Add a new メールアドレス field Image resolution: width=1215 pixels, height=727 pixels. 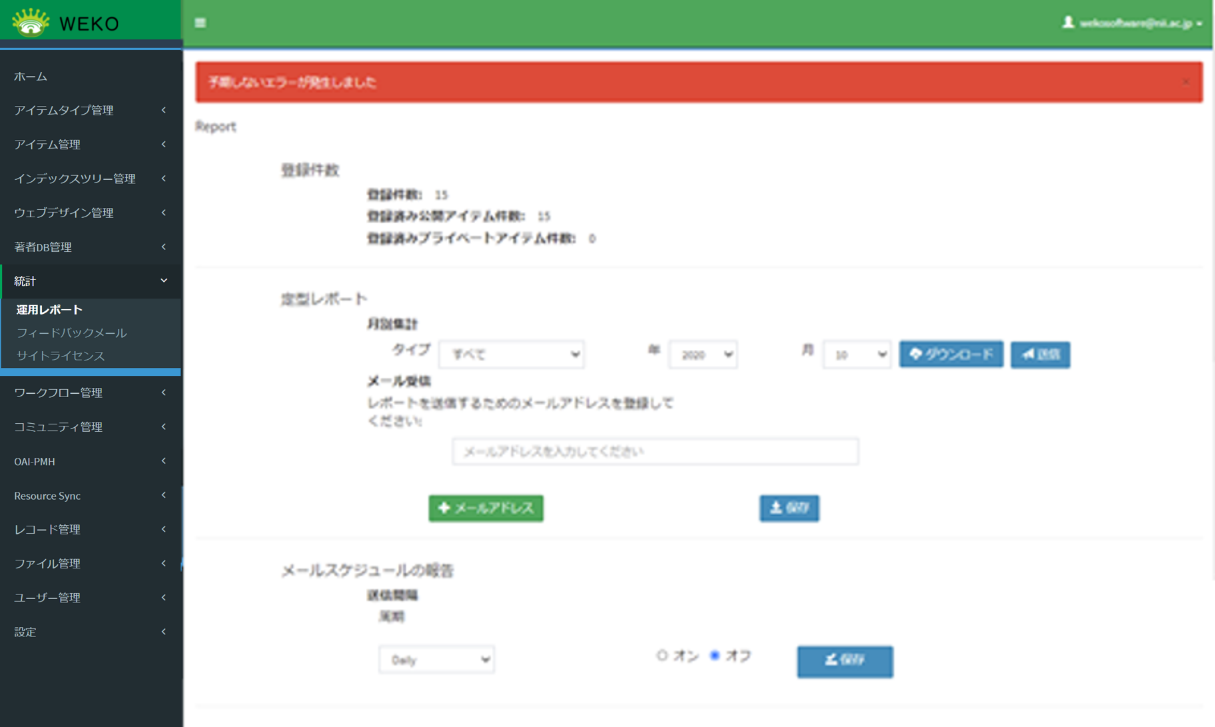tap(486, 508)
